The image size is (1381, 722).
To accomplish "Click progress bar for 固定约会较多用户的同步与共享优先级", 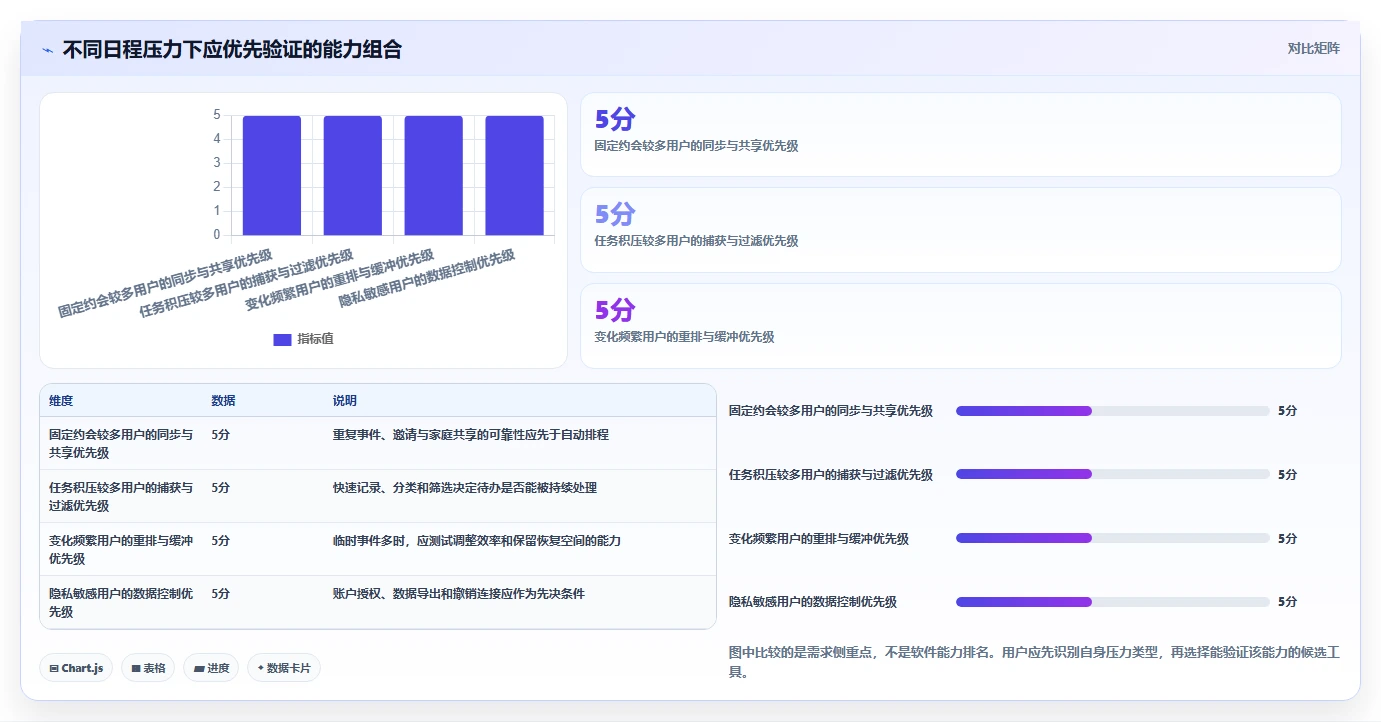I will 1113,411.
